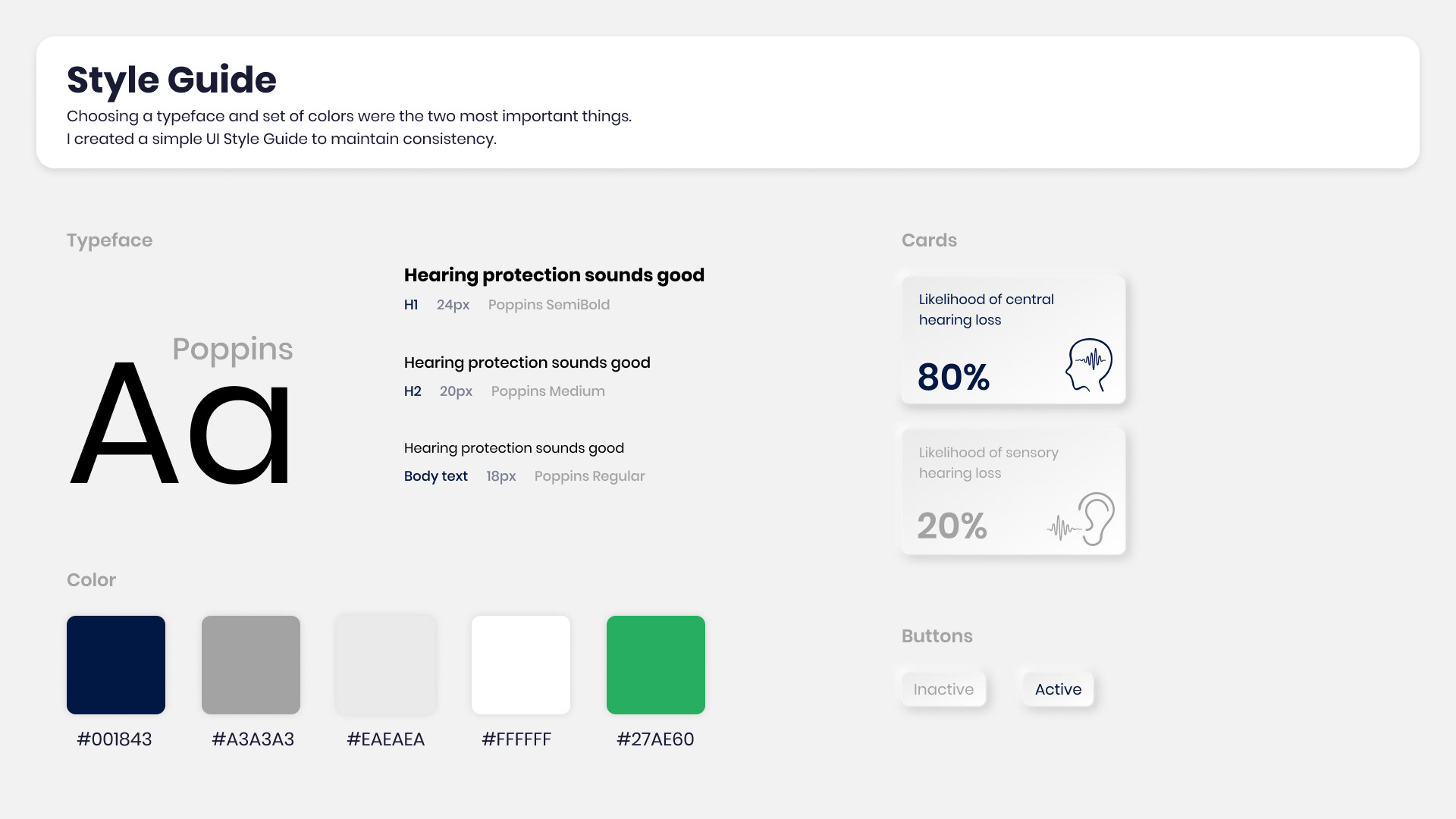
Task: Click the head with soundwave icon
Action: (1089, 365)
